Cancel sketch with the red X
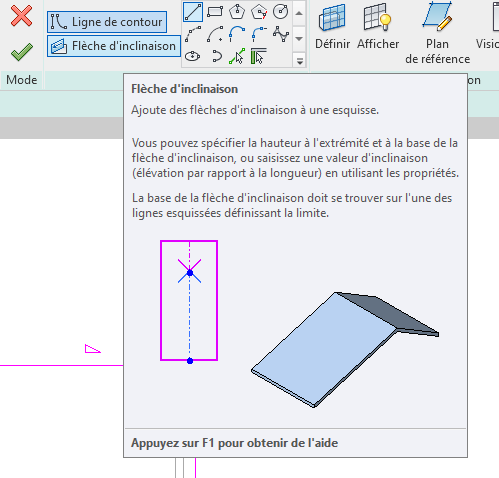The width and height of the screenshot is (499, 478). coord(21,16)
